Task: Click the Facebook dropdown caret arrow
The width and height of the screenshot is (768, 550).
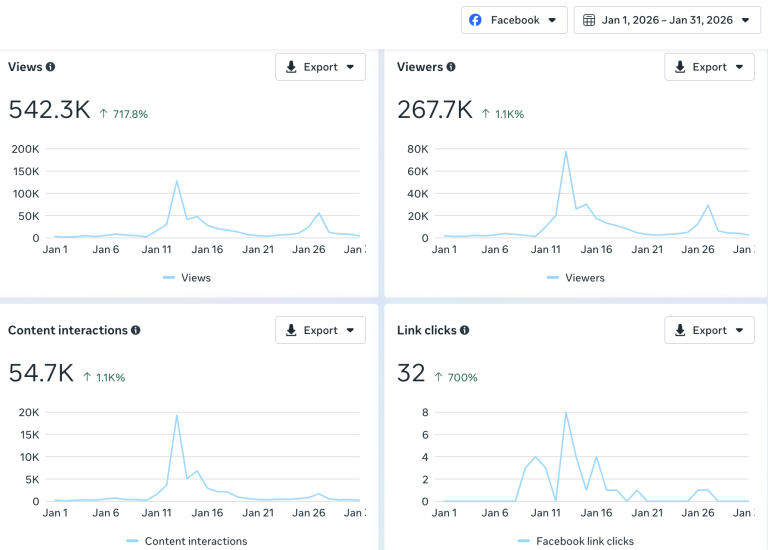Action: point(552,20)
